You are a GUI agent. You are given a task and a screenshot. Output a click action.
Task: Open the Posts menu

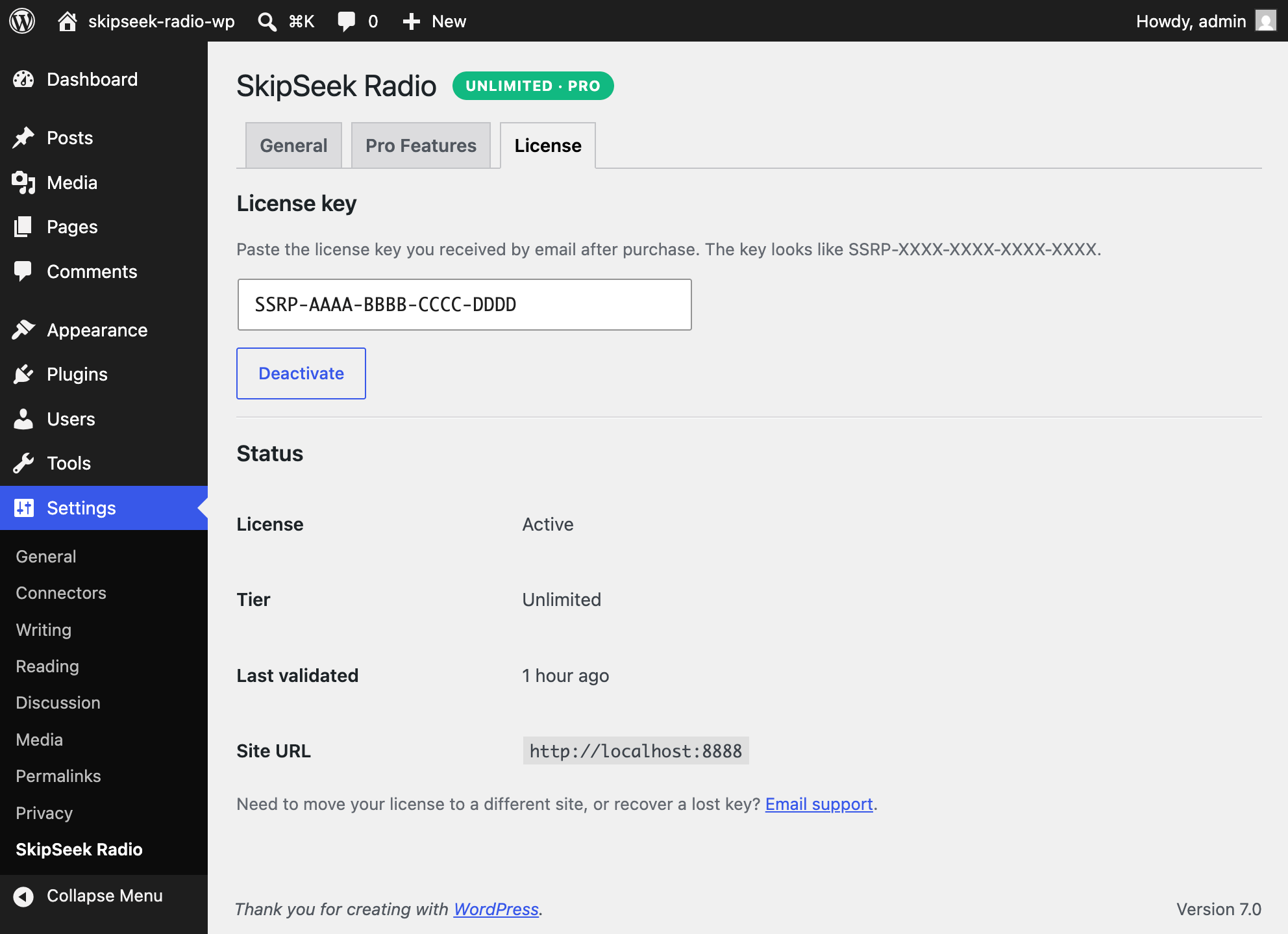[x=70, y=138]
